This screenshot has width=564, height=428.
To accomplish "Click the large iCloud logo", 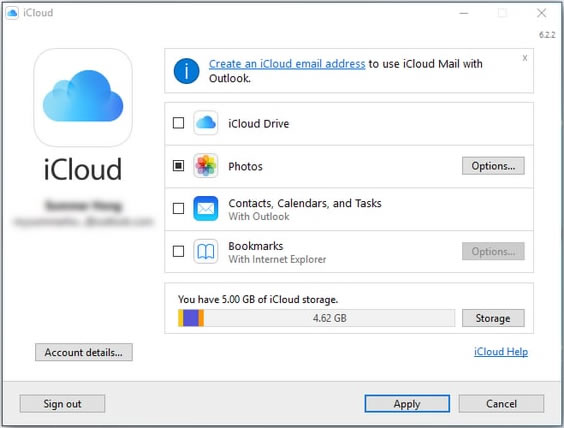I will pyautogui.click(x=83, y=97).
